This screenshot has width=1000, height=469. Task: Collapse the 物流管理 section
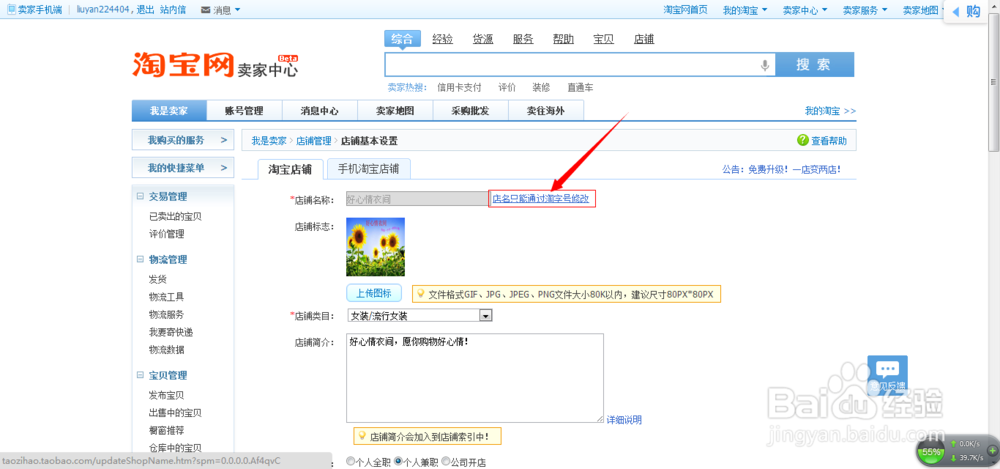point(140,259)
